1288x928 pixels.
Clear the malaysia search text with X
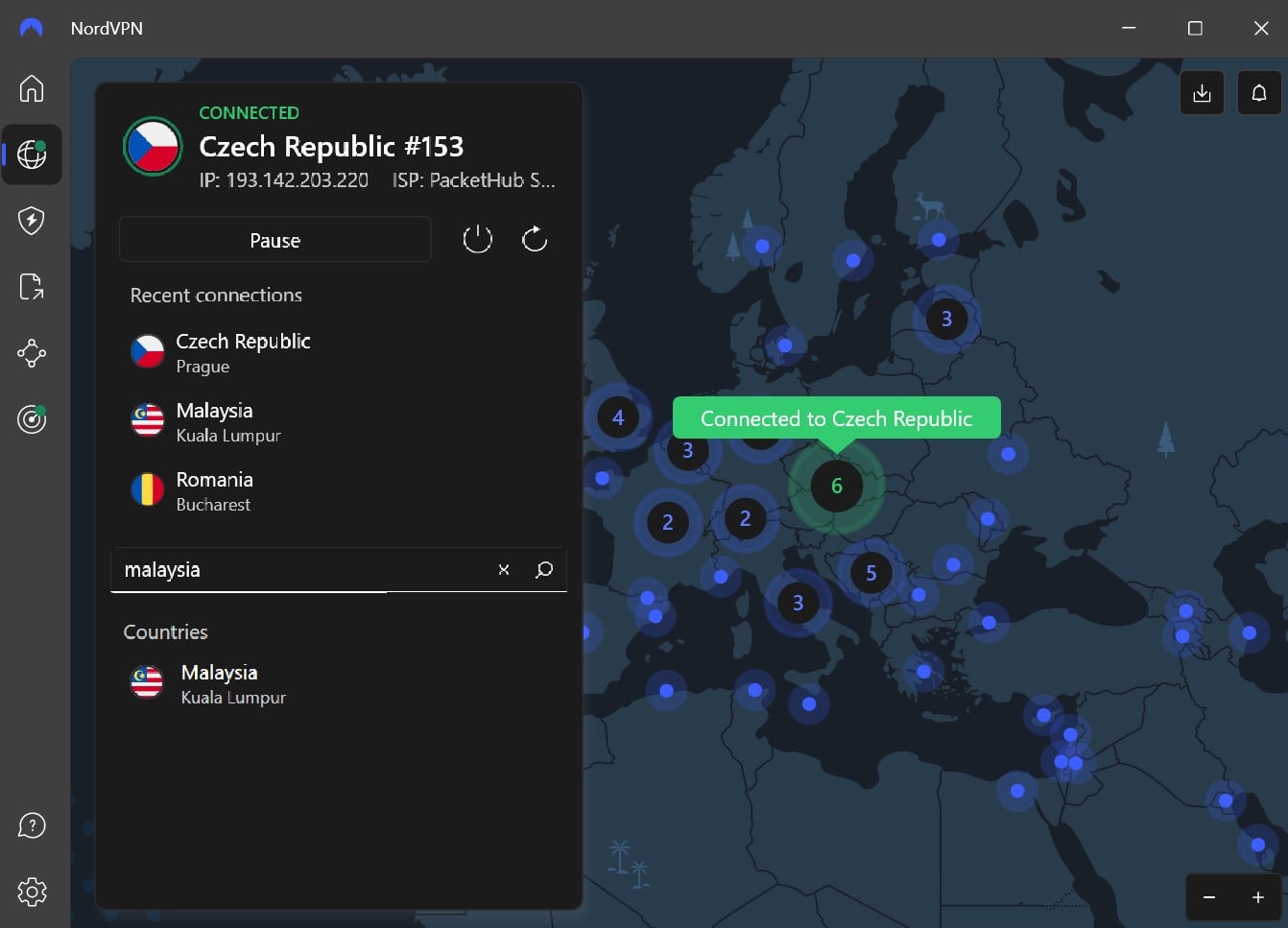[x=503, y=569]
